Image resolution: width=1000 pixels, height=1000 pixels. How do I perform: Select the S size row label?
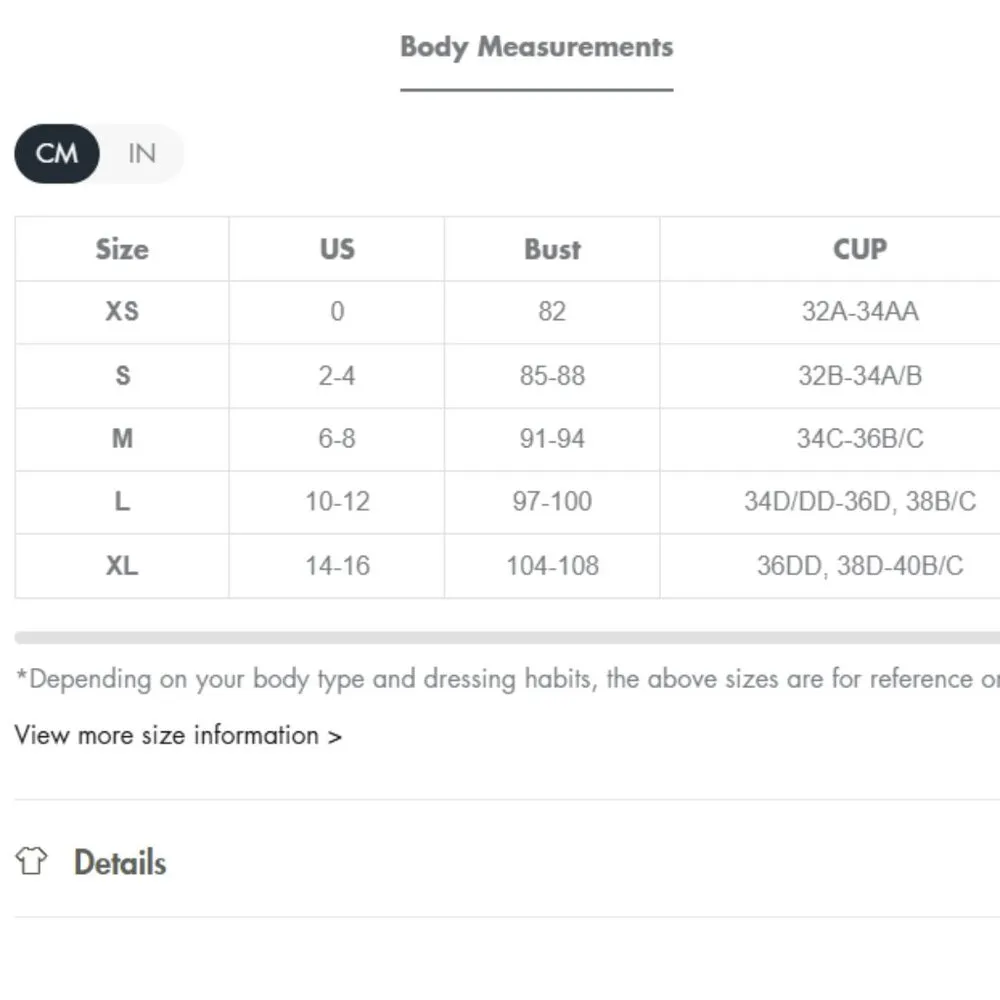click(122, 376)
